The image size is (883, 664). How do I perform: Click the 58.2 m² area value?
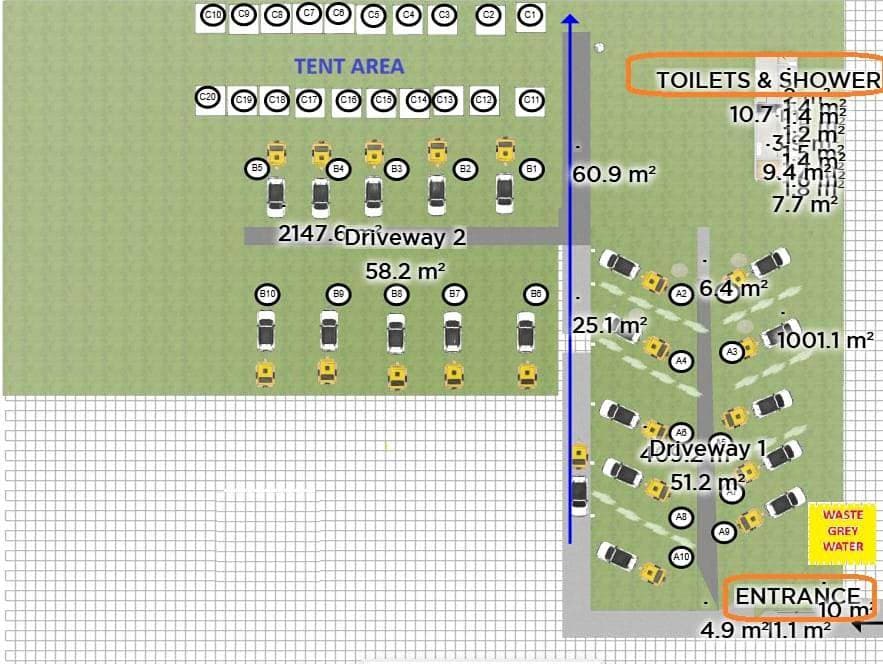point(405,271)
